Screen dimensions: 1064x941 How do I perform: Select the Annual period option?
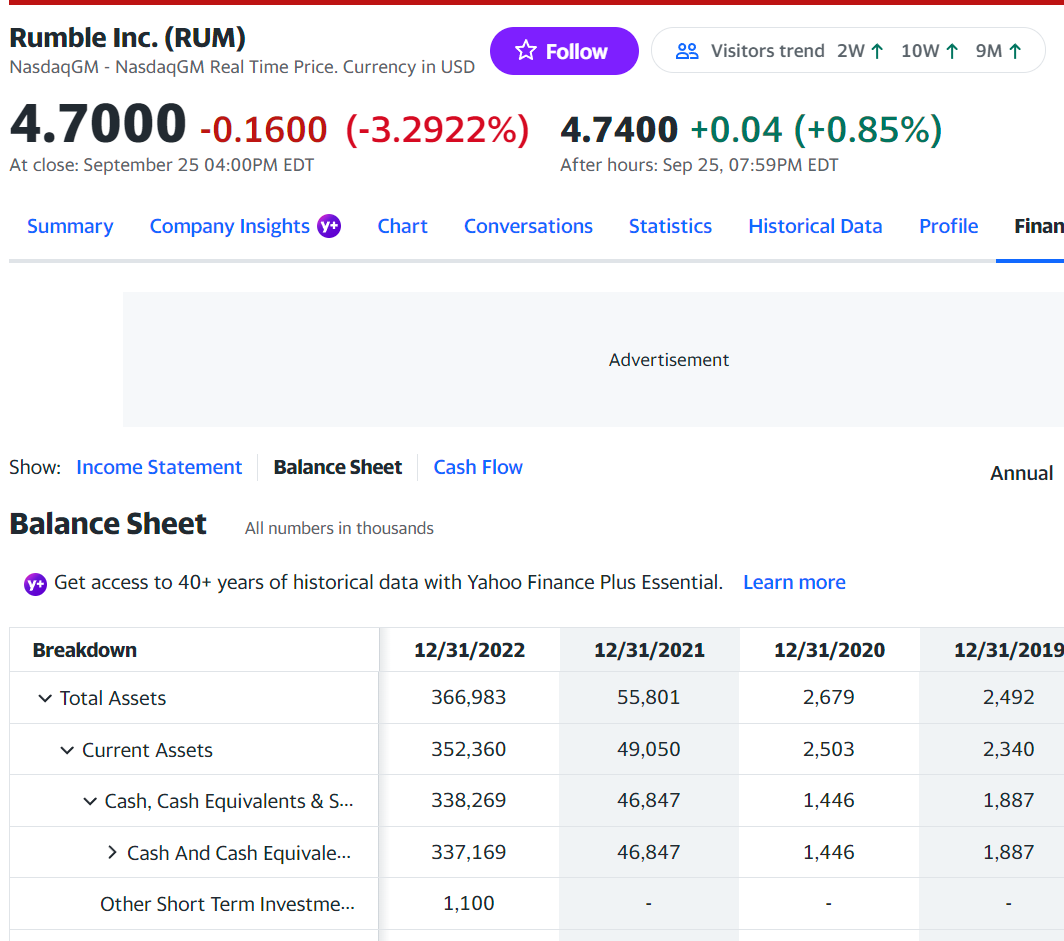tap(1021, 473)
